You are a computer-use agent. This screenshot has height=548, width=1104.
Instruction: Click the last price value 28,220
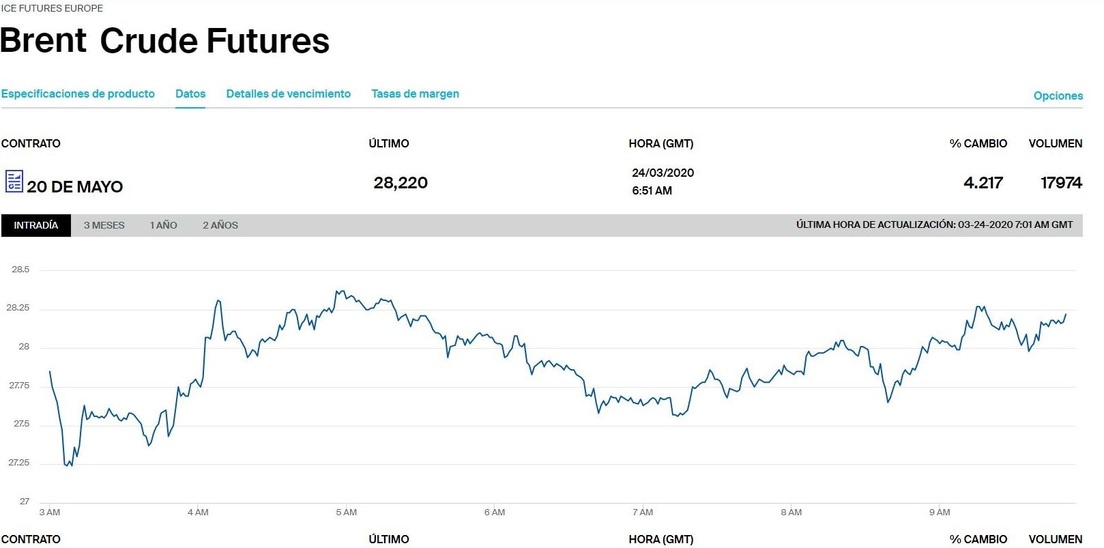(x=400, y=183)
